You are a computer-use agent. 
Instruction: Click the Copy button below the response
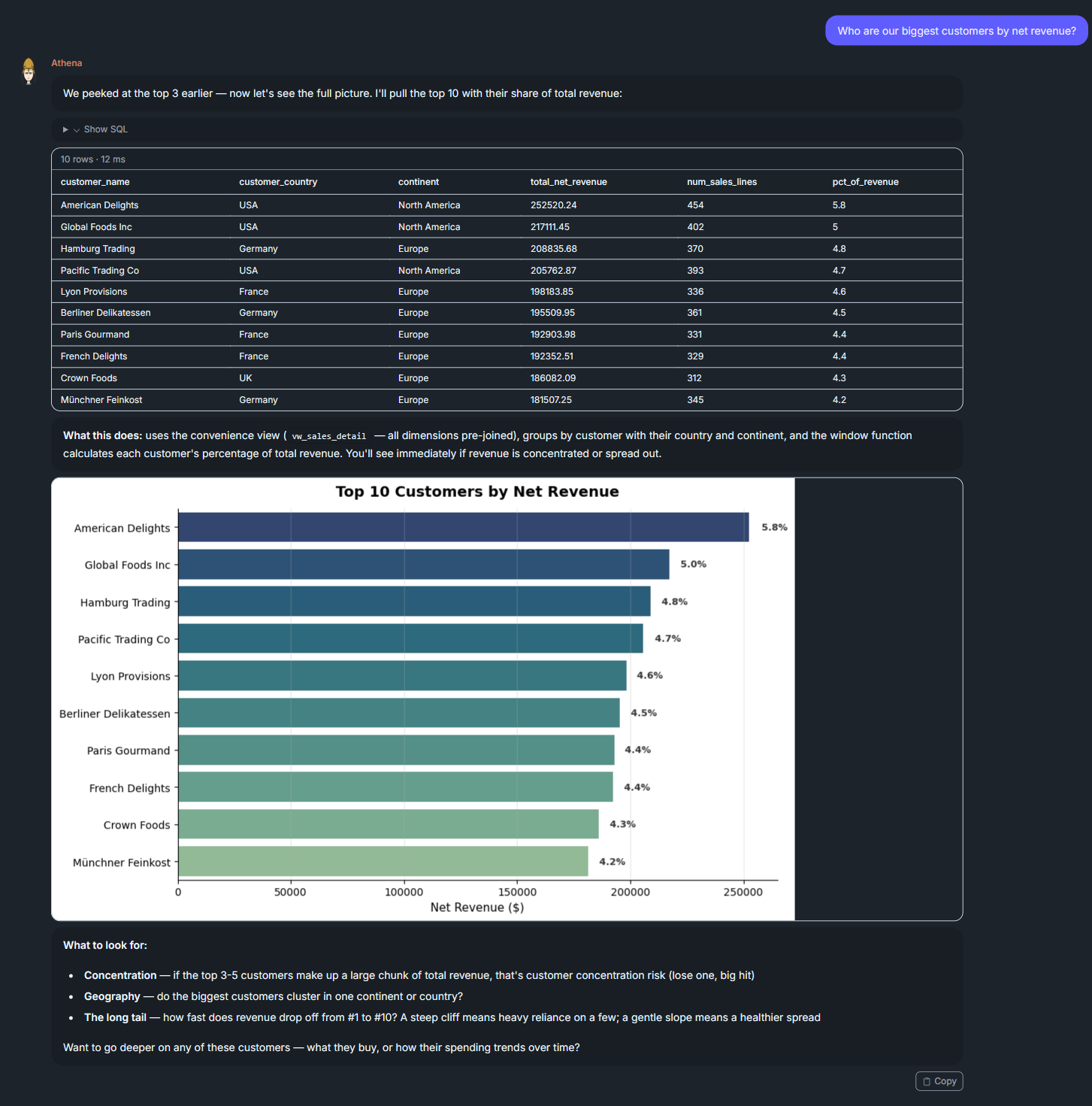pos(939,1081)
